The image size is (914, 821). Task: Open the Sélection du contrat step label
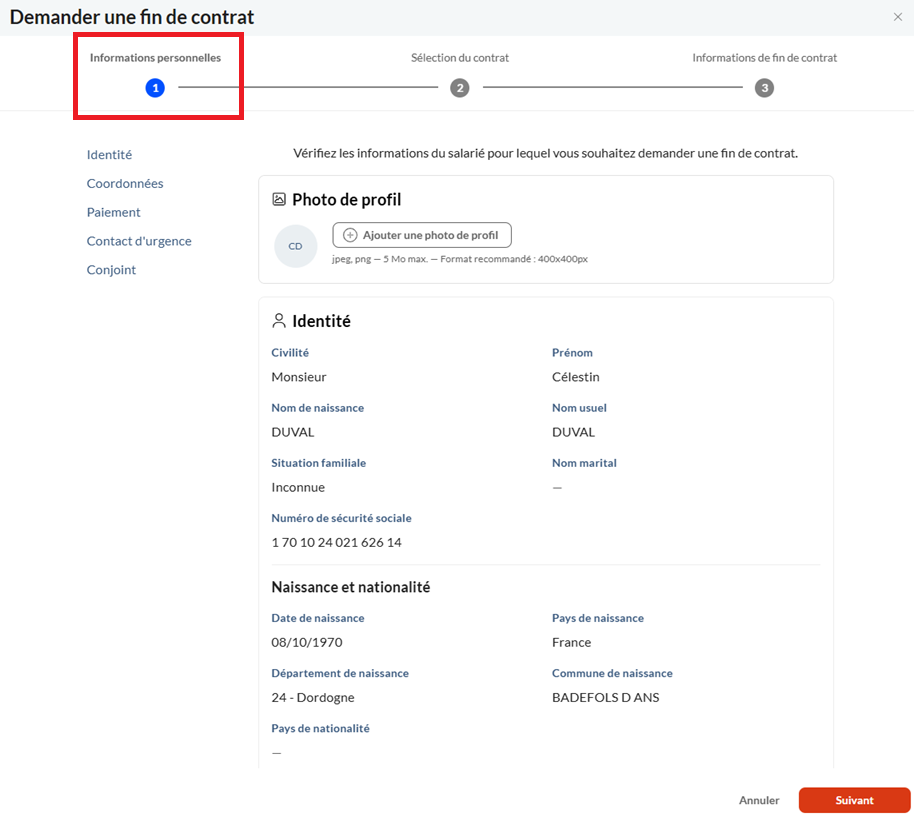click(460, 58)
